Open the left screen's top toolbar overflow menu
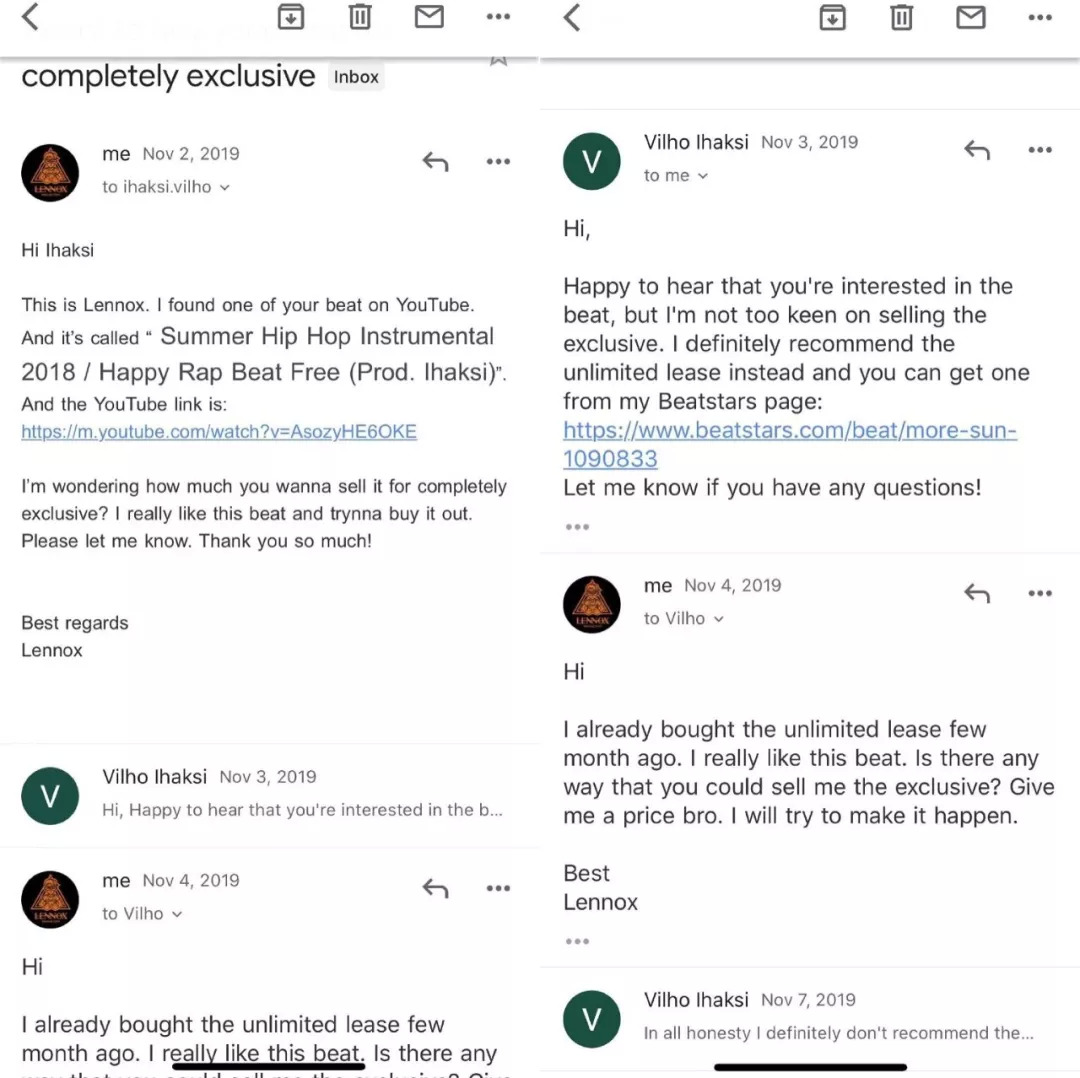Viewport: 1080px width, 1078px height. 498,17
